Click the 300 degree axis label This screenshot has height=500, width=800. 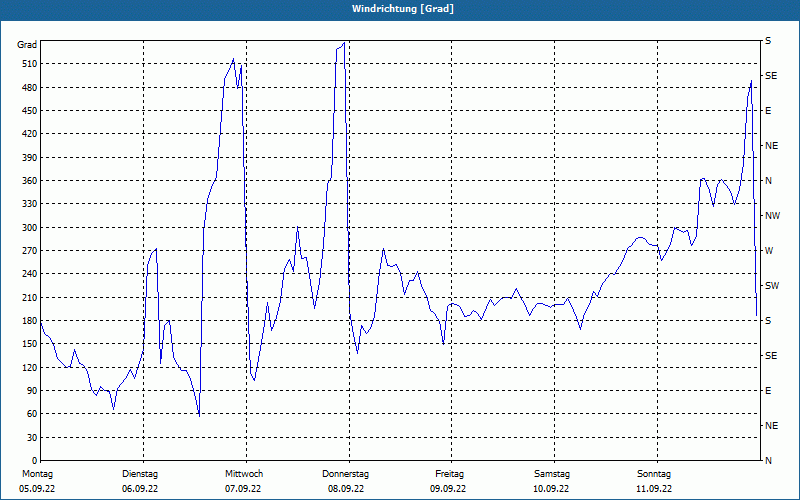coord(31,227)
